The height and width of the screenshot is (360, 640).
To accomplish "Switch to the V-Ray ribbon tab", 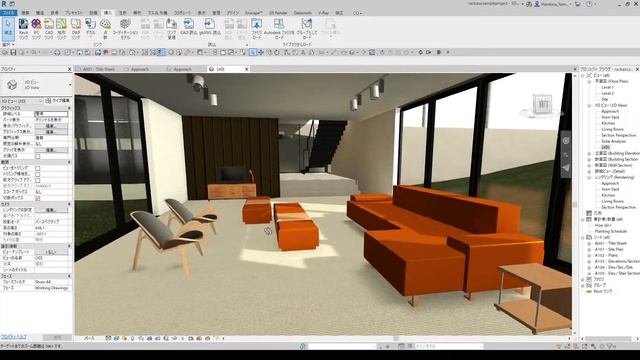I will click(323, 13).
